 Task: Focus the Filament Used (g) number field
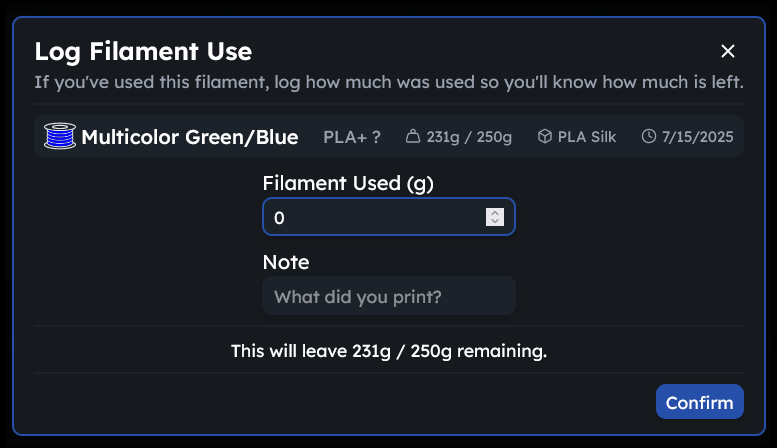389,217
